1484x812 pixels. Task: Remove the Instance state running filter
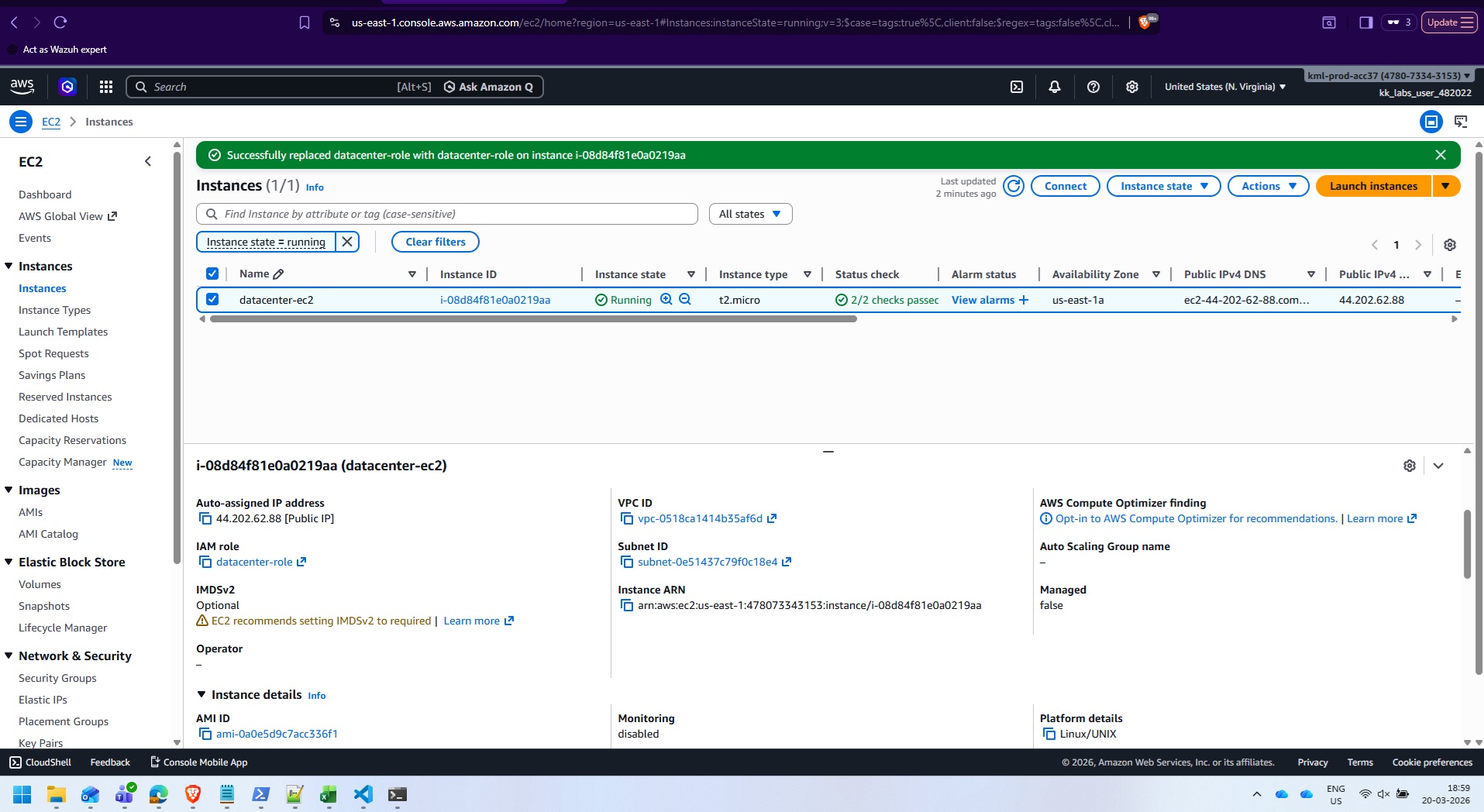click(347, 242)
